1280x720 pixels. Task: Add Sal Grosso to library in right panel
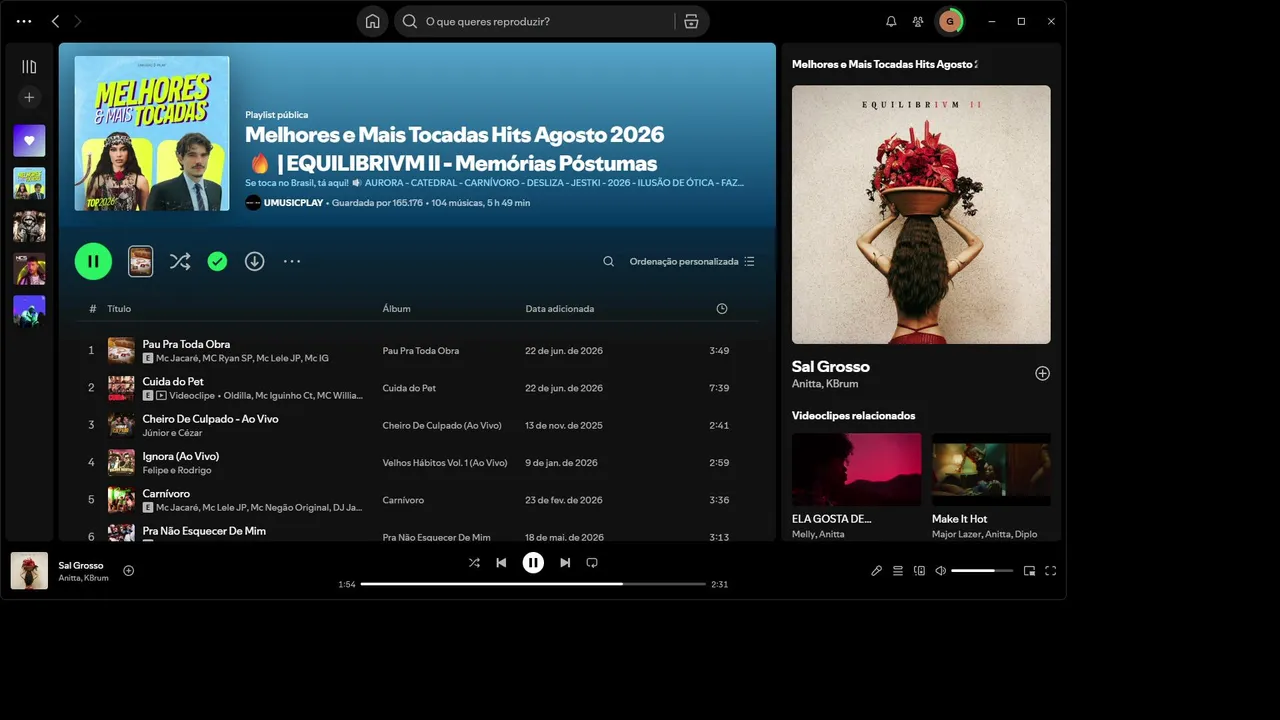(x=1042, y=373)
